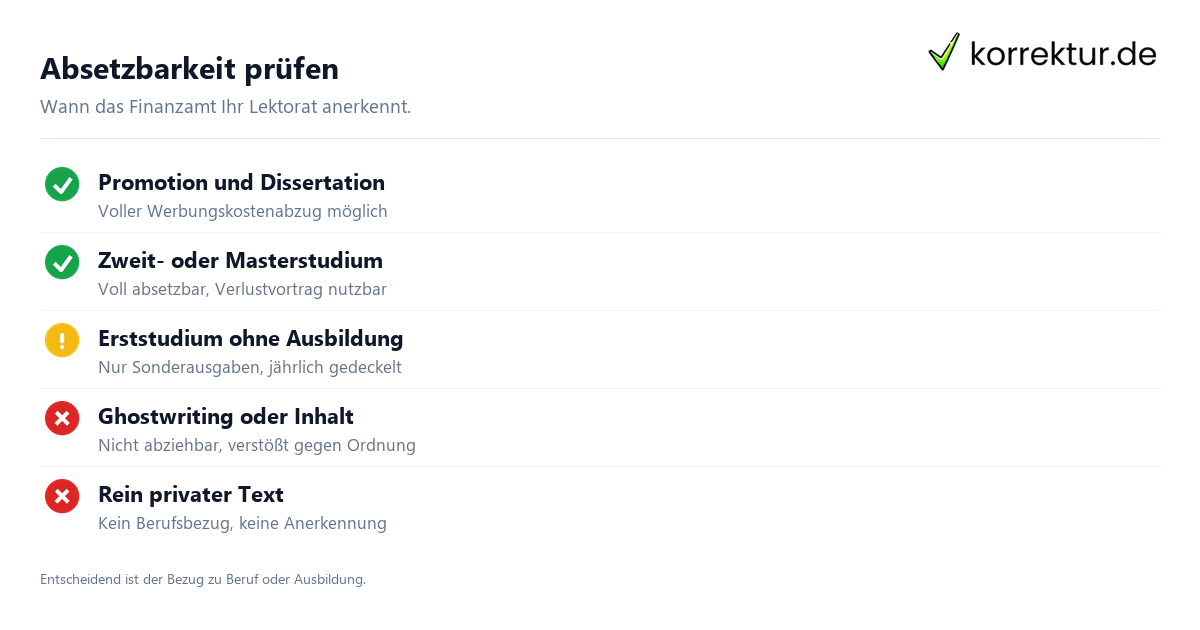Image resolution: width=1200 pixels, height=630 pixels.
Task: Click the green checkmark beside Promotion und Dissertation
Action: (x=62, y=184)
